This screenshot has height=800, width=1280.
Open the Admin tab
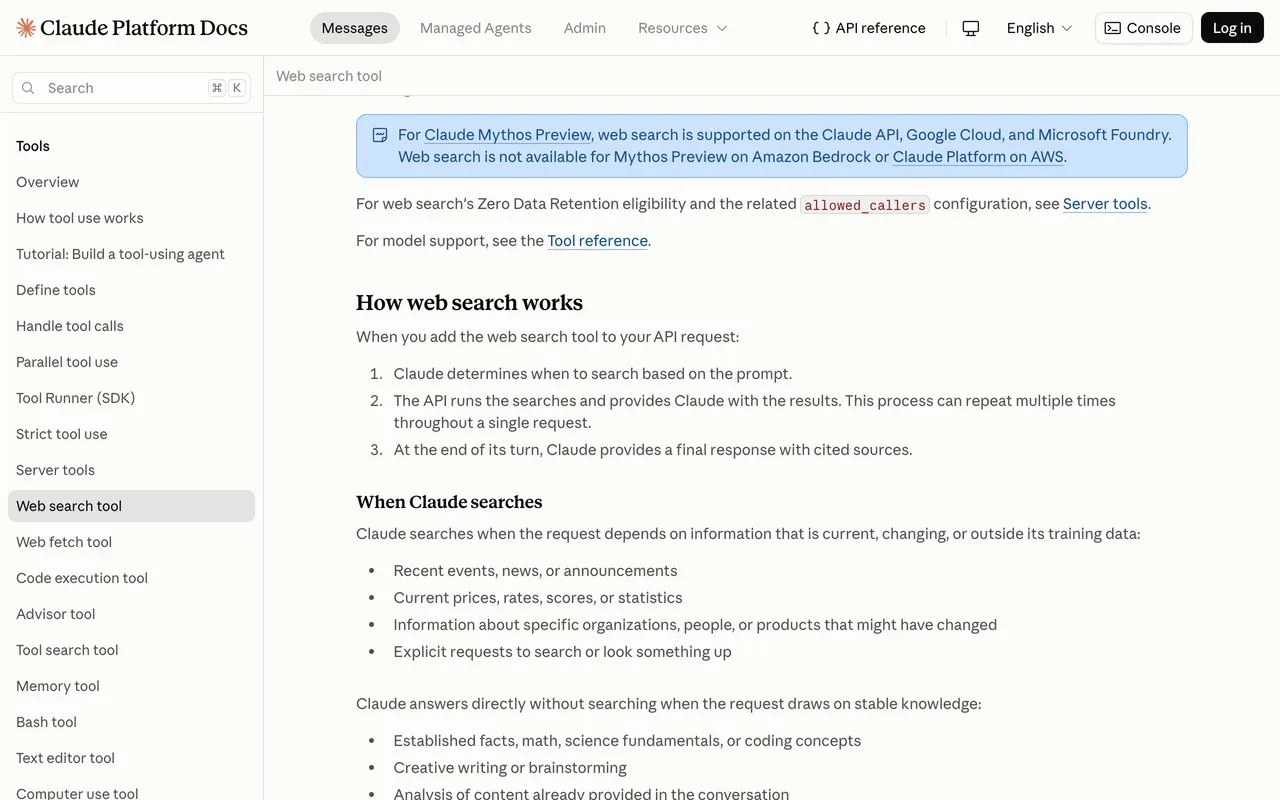[x=585, y=28]
